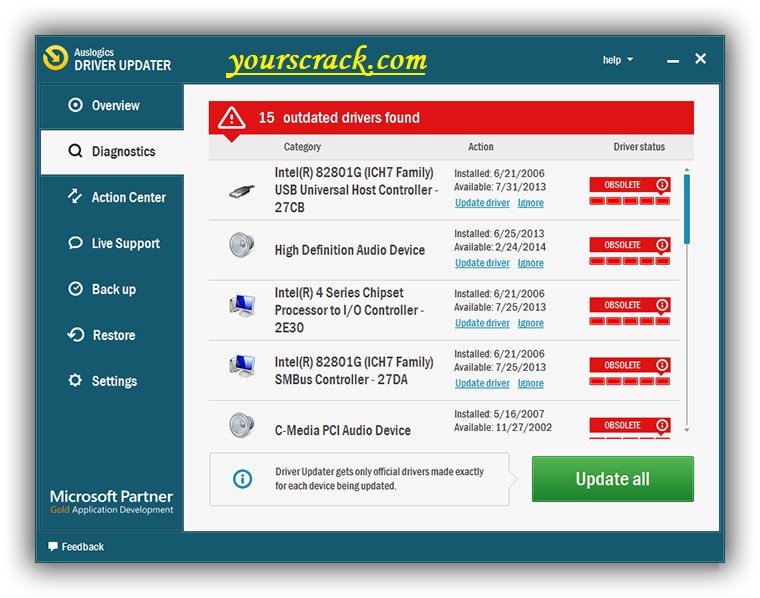Image resolution: width=760 pixels, height=598 pixels.
Task: Open Live Support
Action: point(112,243)
